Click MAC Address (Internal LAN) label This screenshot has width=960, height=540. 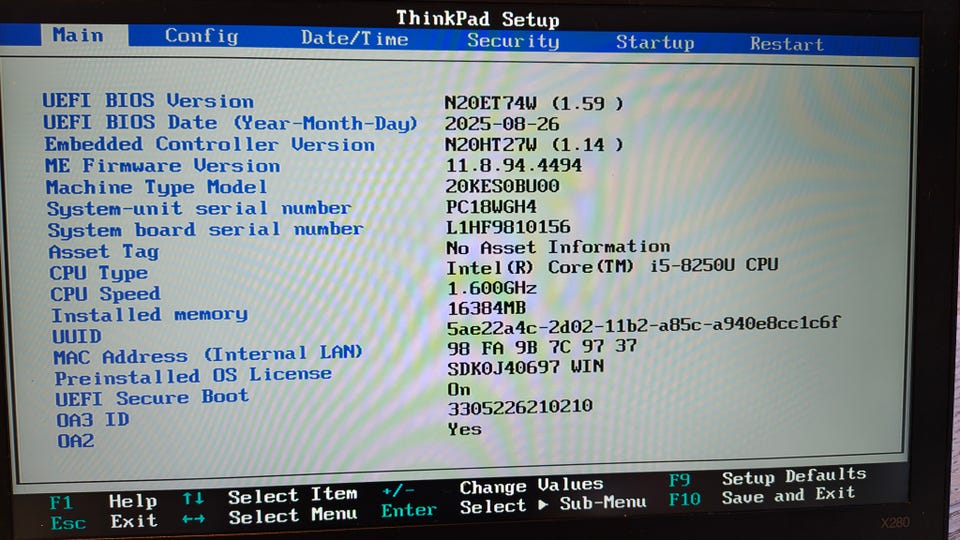[208, 354]
